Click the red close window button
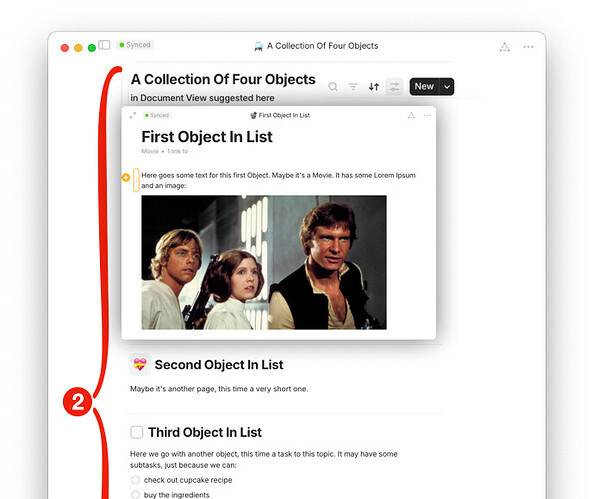 [65, 48]
